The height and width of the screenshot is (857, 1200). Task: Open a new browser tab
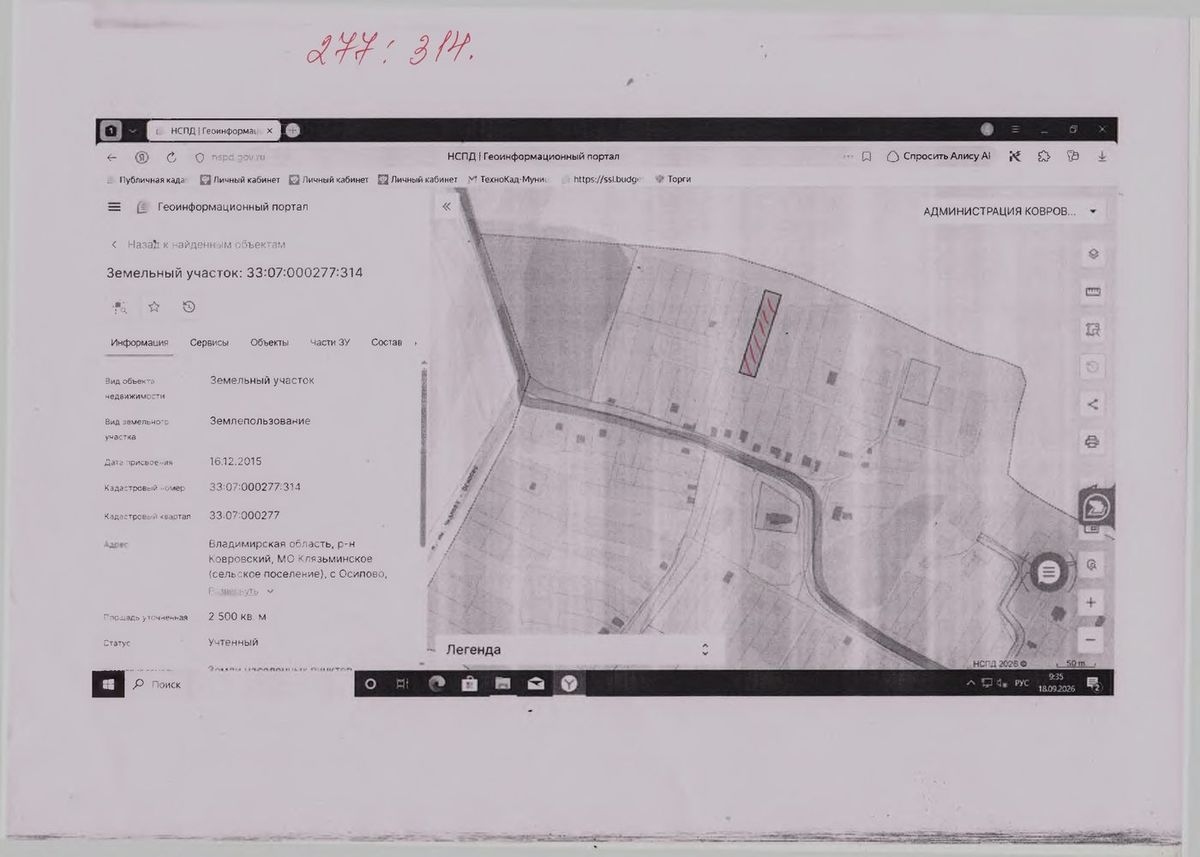pyautogui.click(x=293, y=130)
